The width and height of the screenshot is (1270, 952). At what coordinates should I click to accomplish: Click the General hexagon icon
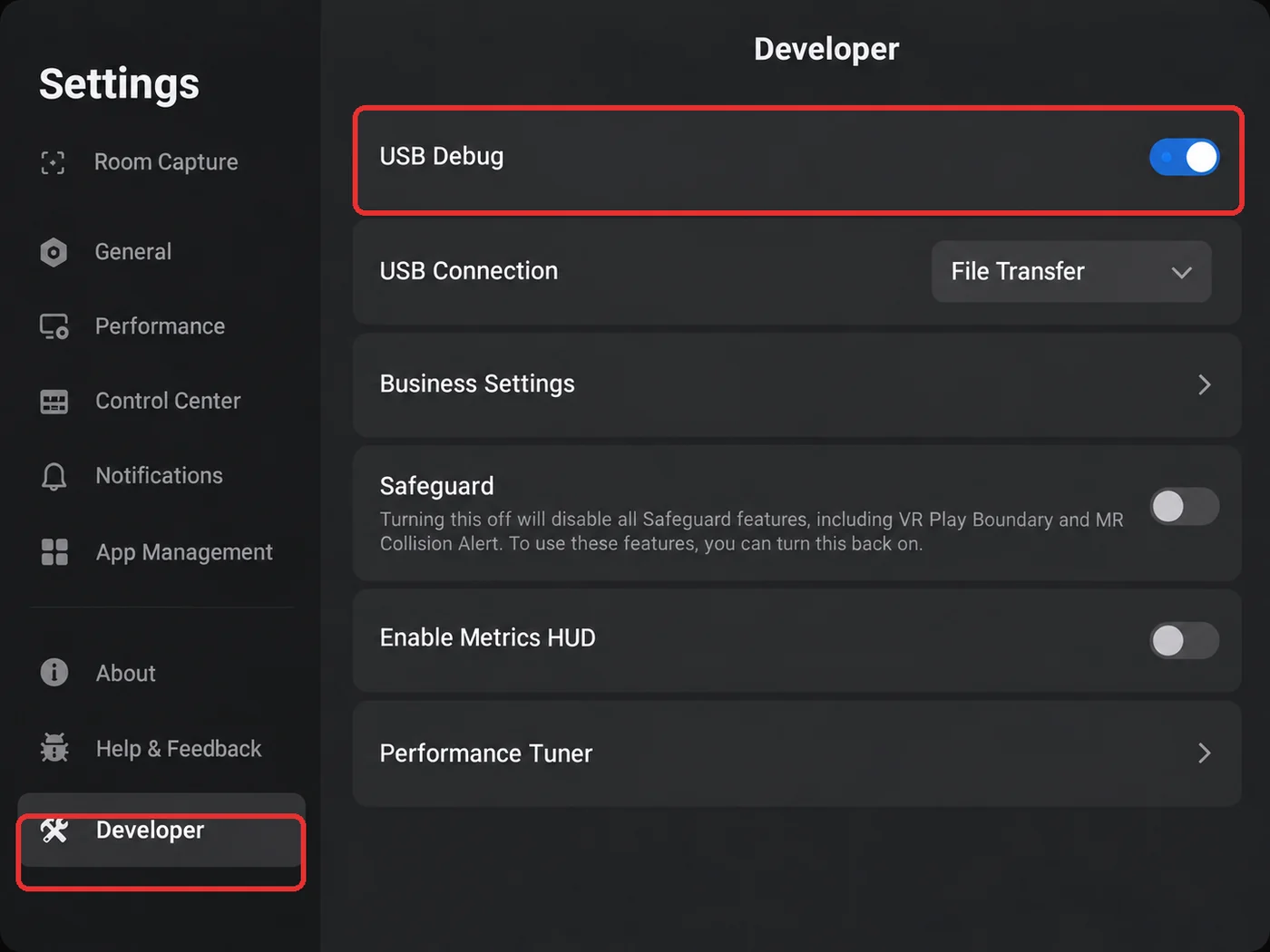[54, 252]
